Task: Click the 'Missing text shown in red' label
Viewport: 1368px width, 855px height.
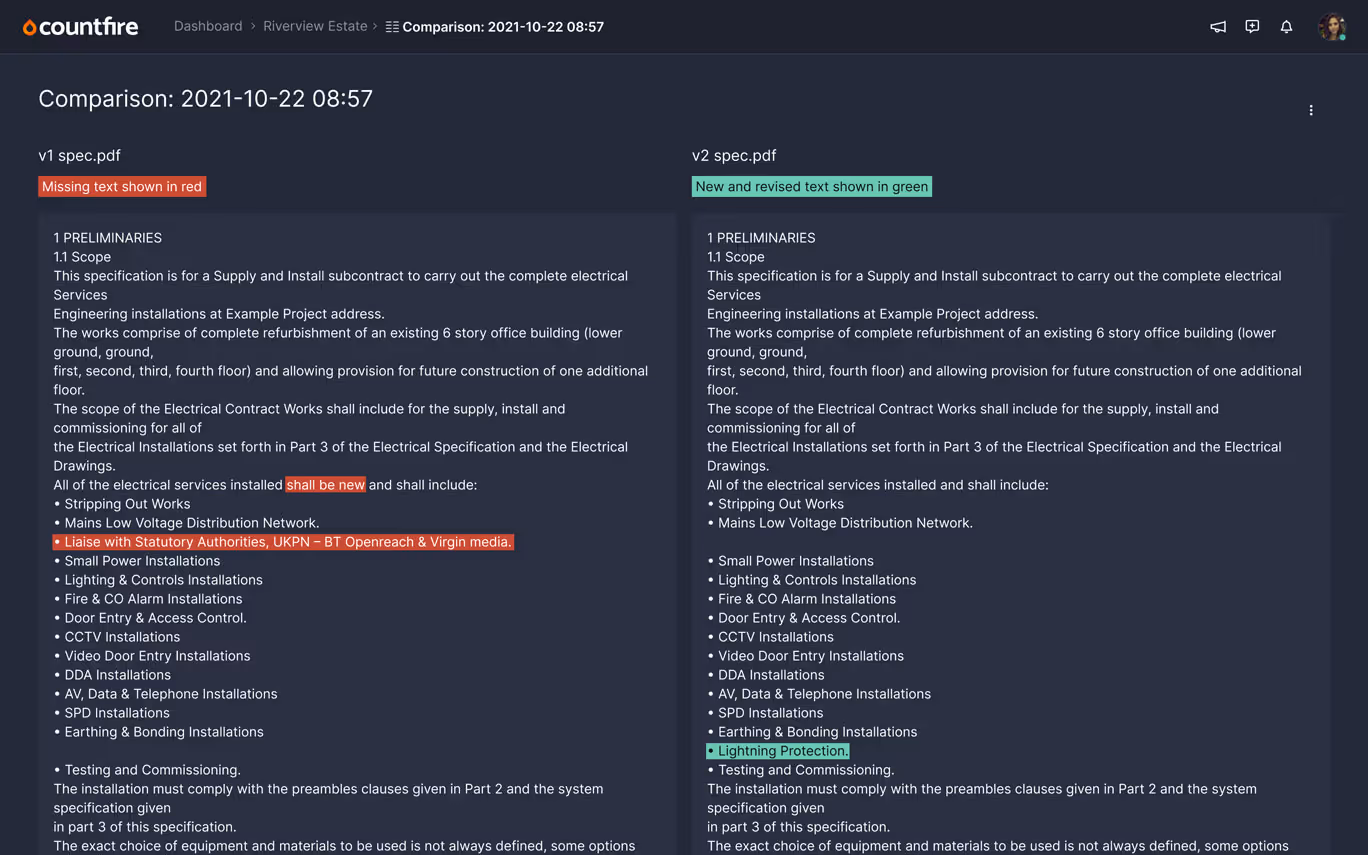Action: [122, 187]
